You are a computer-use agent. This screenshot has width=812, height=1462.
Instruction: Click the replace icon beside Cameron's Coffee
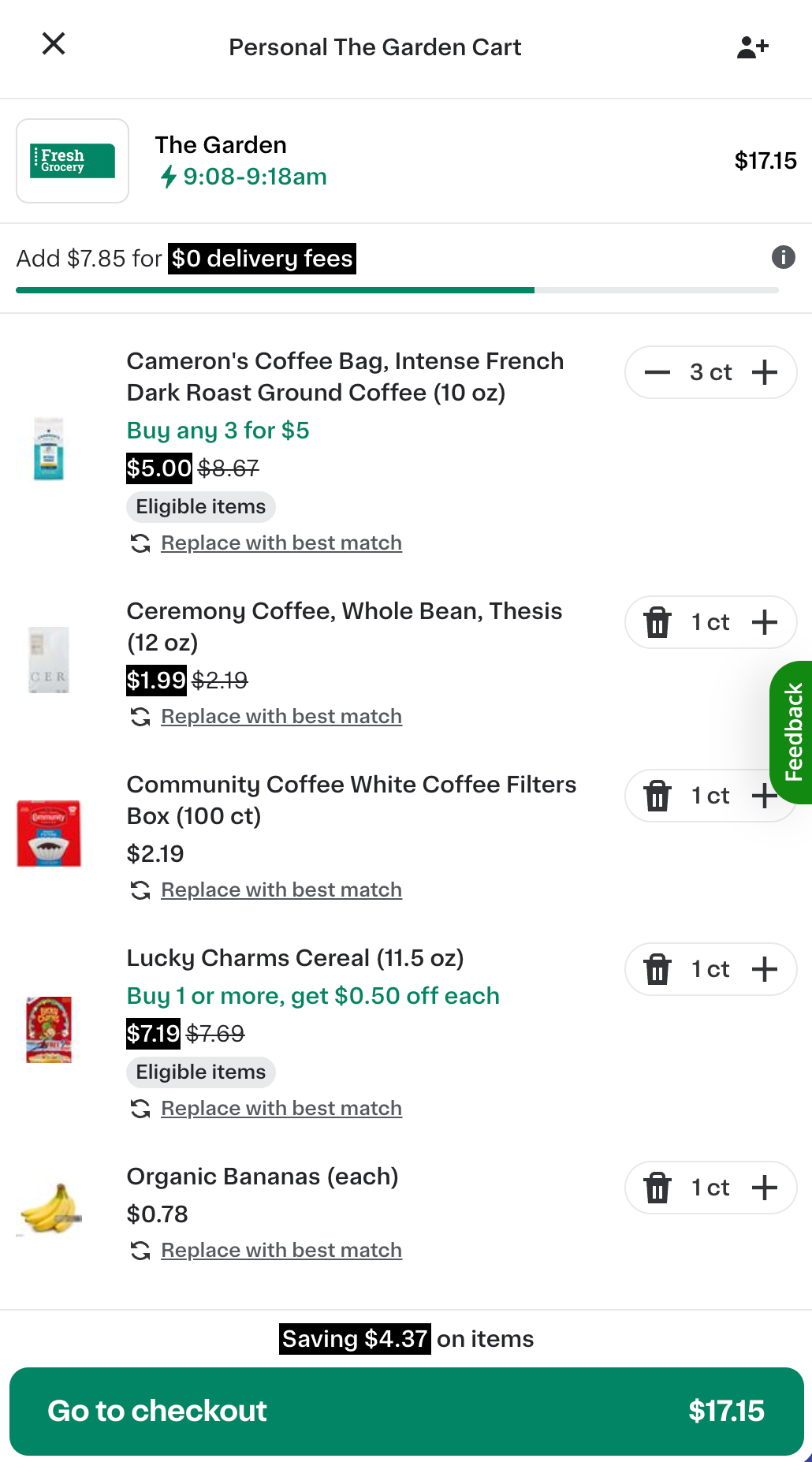(140, 543)
